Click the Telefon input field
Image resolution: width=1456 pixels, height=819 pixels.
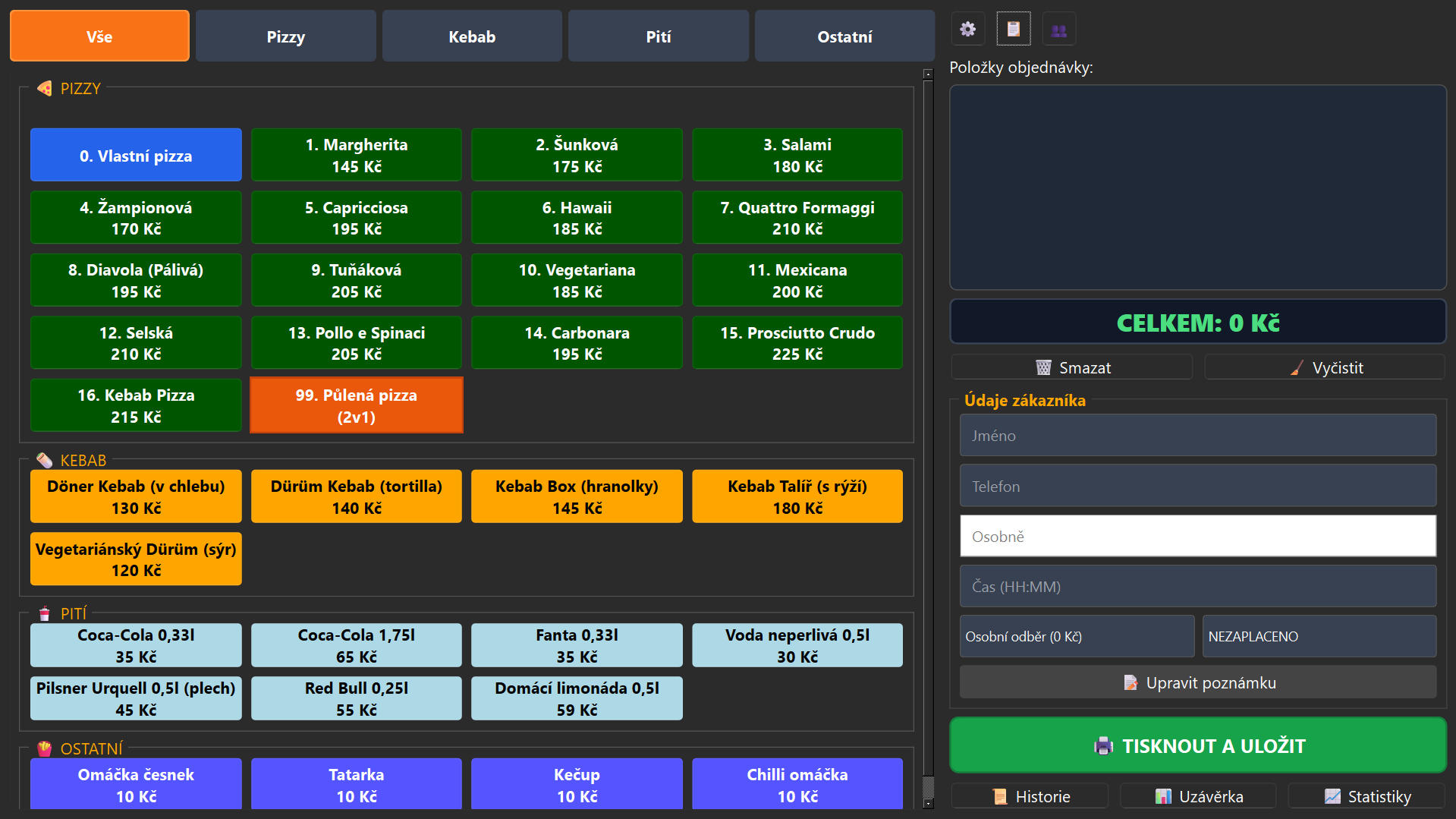[1198, 486]
